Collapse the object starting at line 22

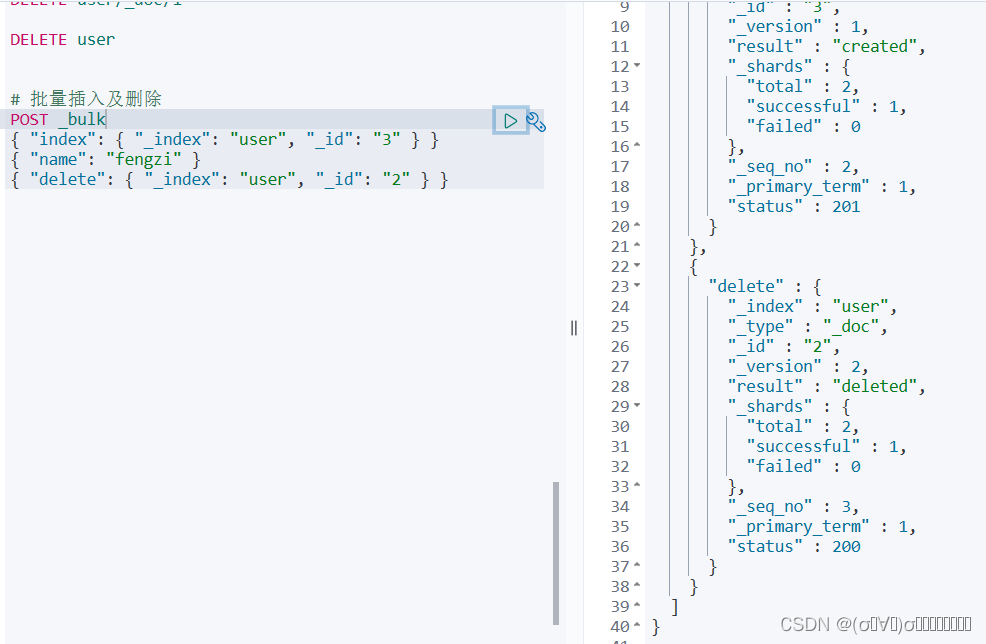pos(637,265)
